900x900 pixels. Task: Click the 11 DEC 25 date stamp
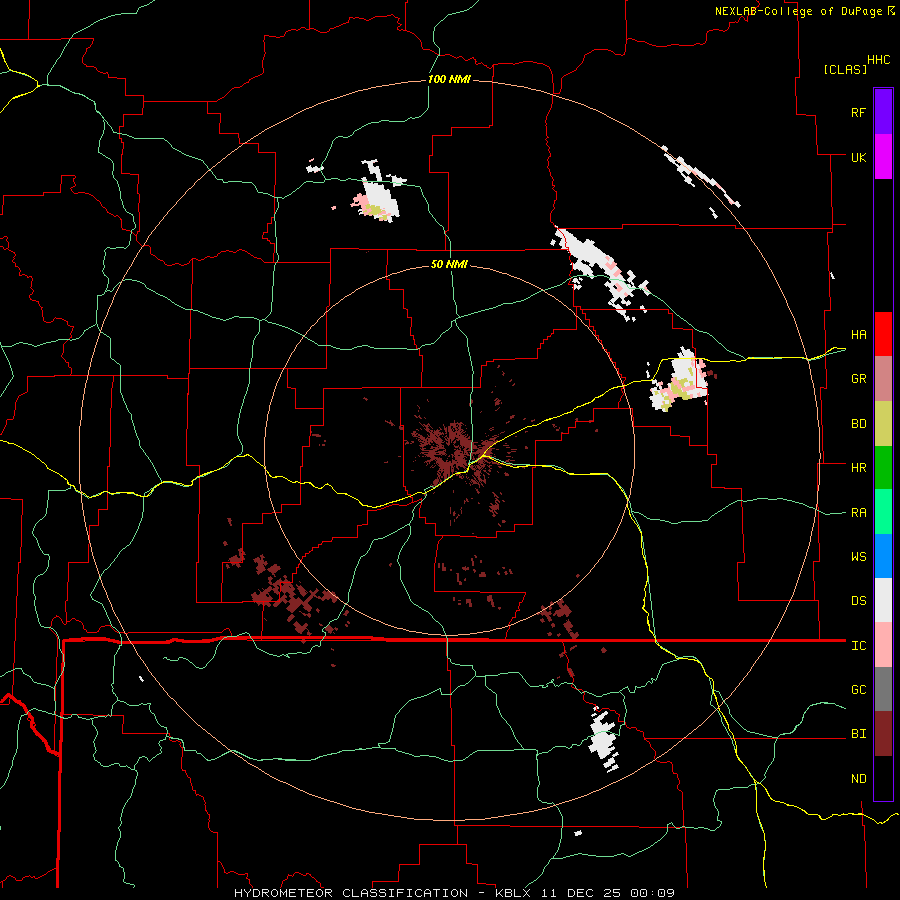pyautogui.click(x=581, y=893)
